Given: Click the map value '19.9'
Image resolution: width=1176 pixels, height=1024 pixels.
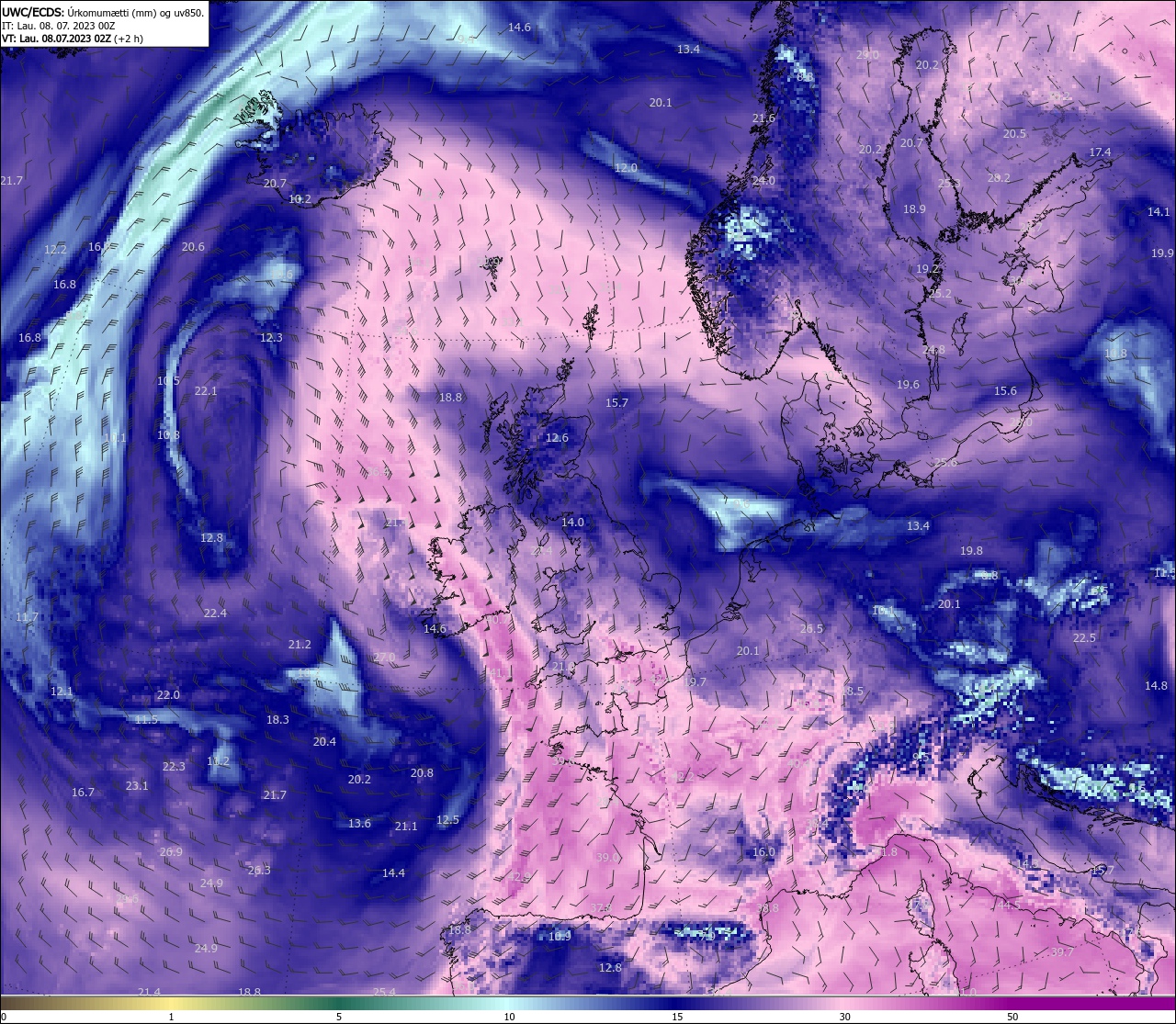Looking at the screenshot, I should click(x=1162, y=253).
